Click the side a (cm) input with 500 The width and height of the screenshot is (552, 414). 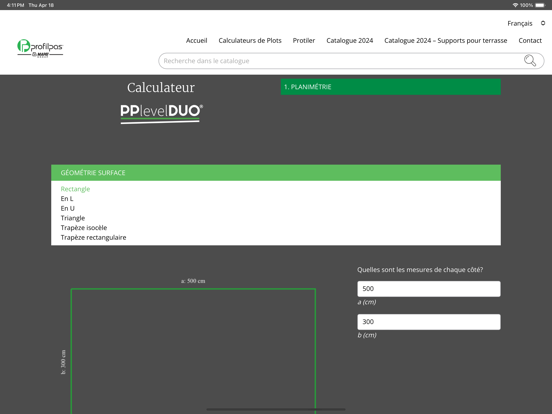pos(429,289)
